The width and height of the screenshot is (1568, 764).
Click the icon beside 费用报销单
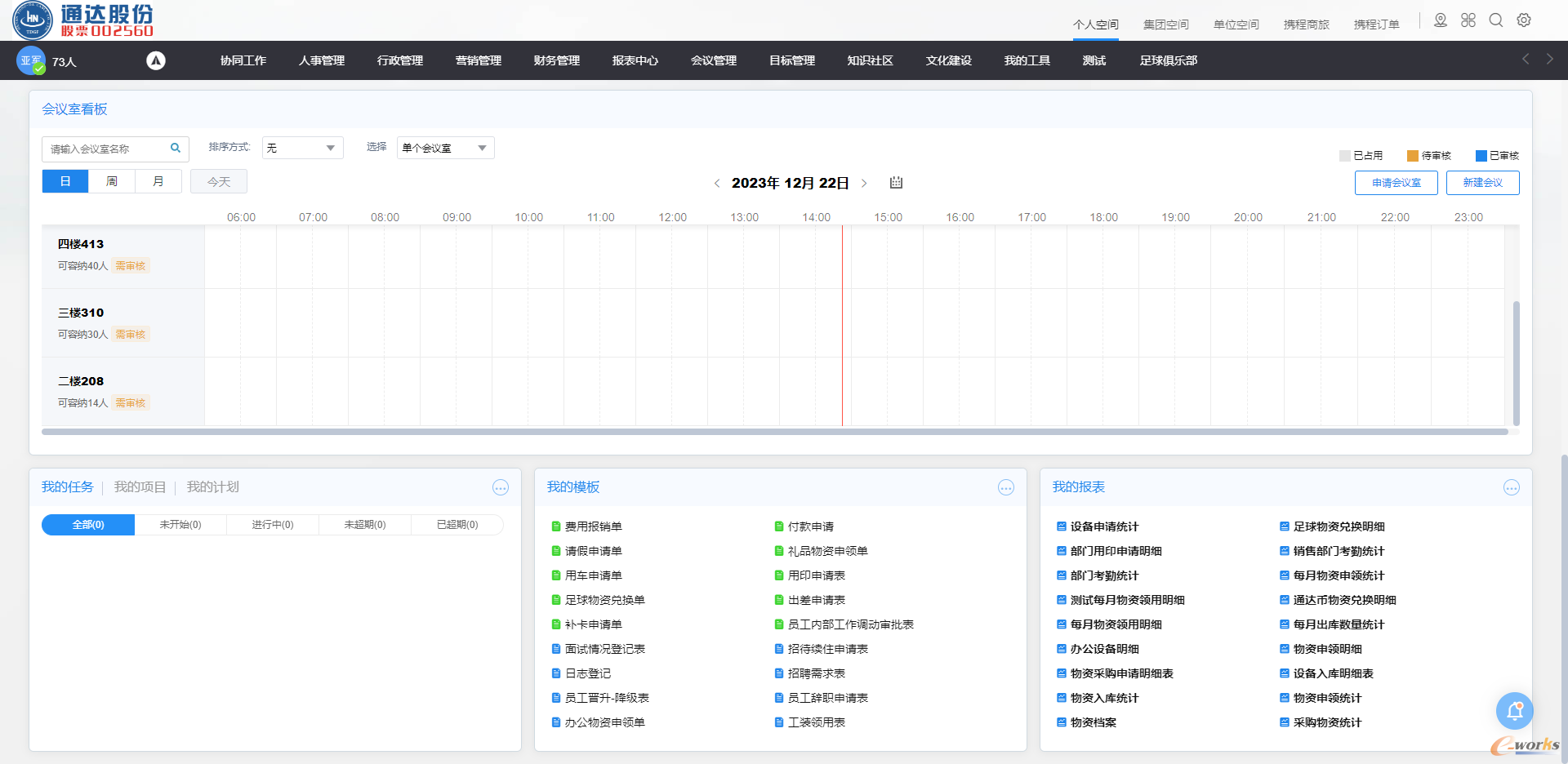pyautogui.click(x=556, y=527)
